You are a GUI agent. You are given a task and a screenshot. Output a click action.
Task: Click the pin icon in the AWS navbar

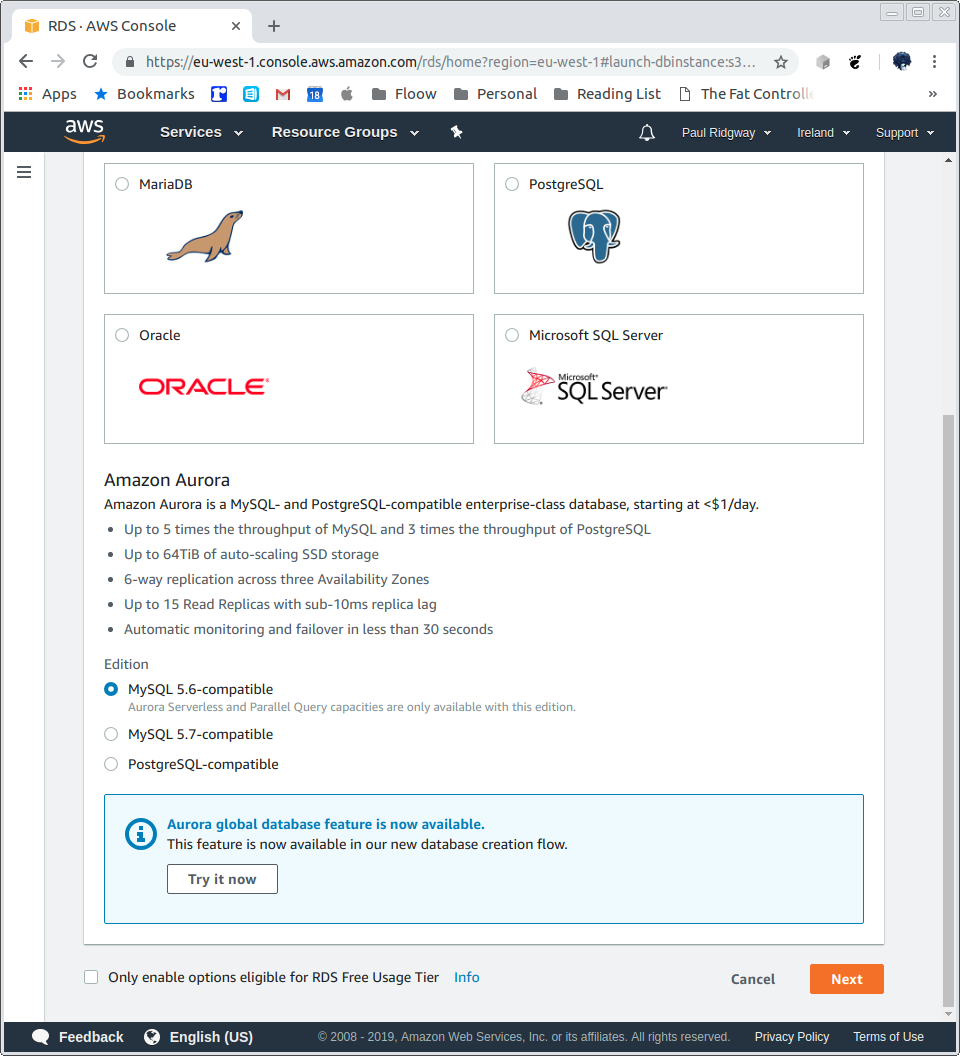tap(456, 131)
